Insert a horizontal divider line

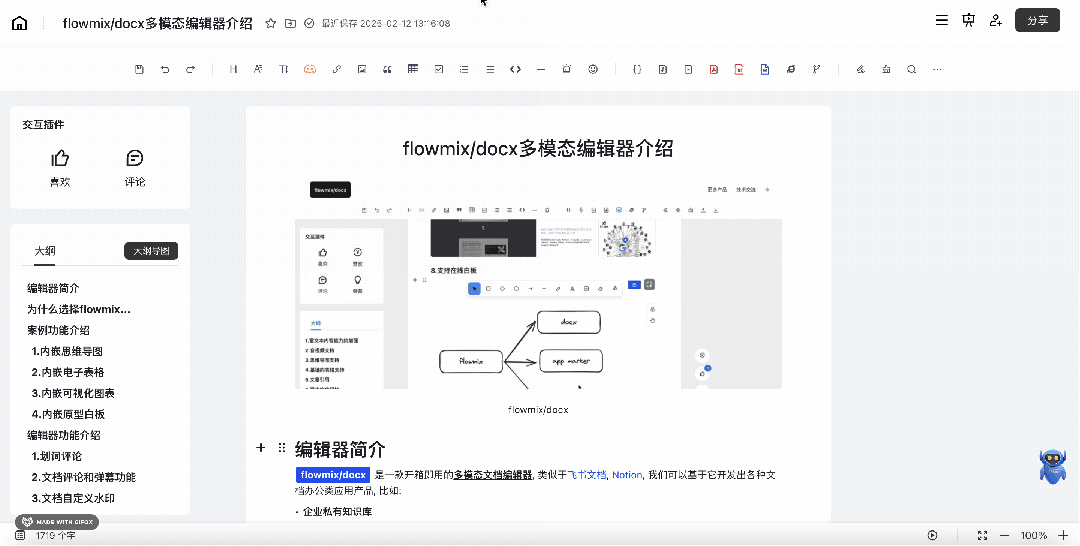541,70
